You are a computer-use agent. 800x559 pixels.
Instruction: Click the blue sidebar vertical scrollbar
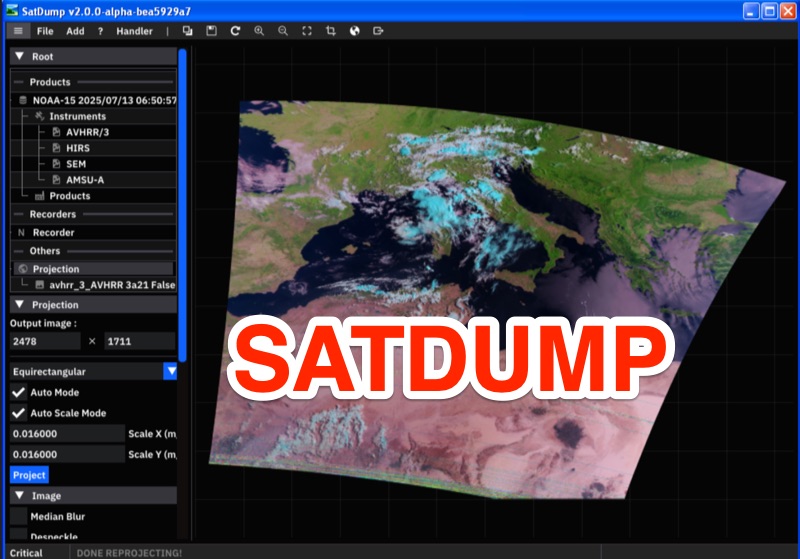click(183, 205)
